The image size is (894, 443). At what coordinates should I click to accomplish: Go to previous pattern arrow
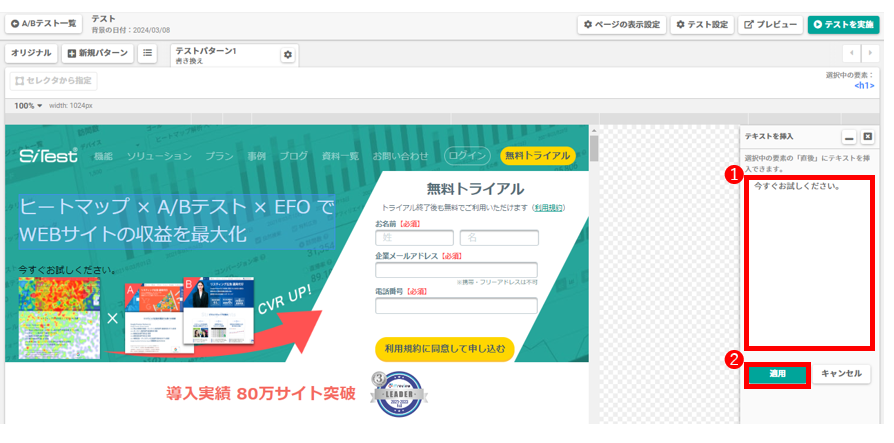851,53
